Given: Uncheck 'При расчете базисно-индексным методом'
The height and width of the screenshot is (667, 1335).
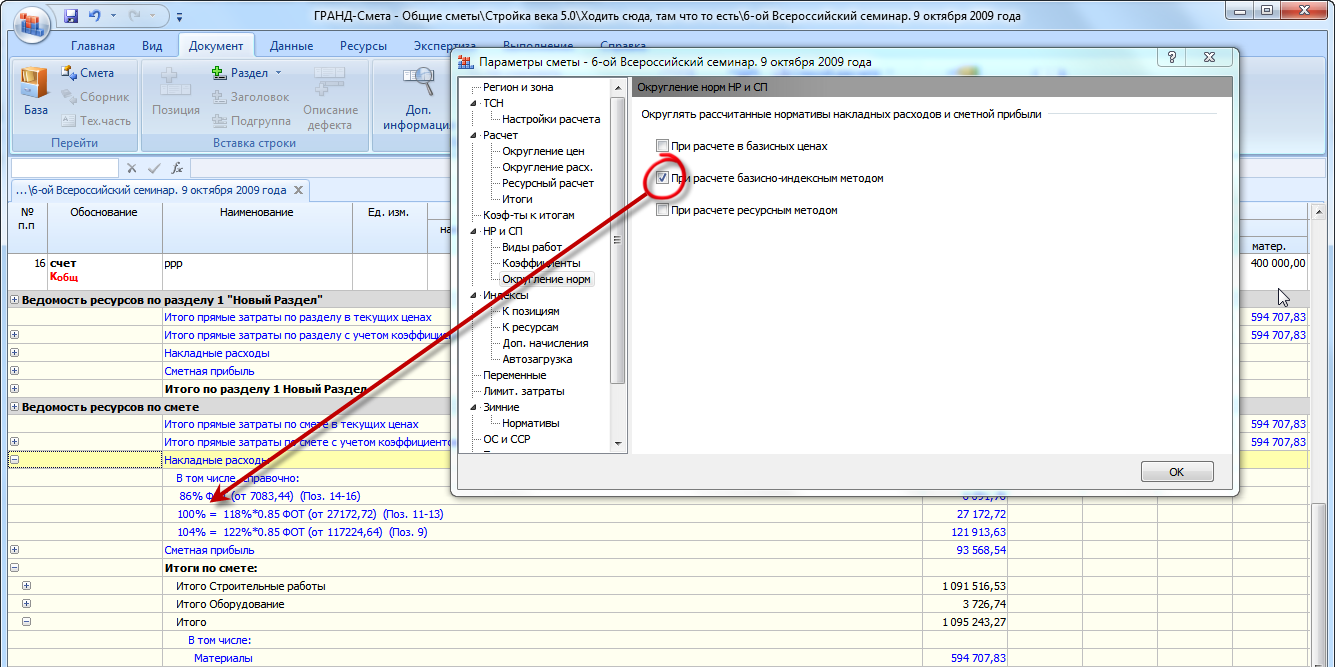Looking at the screenshot, I should point(662,178).
